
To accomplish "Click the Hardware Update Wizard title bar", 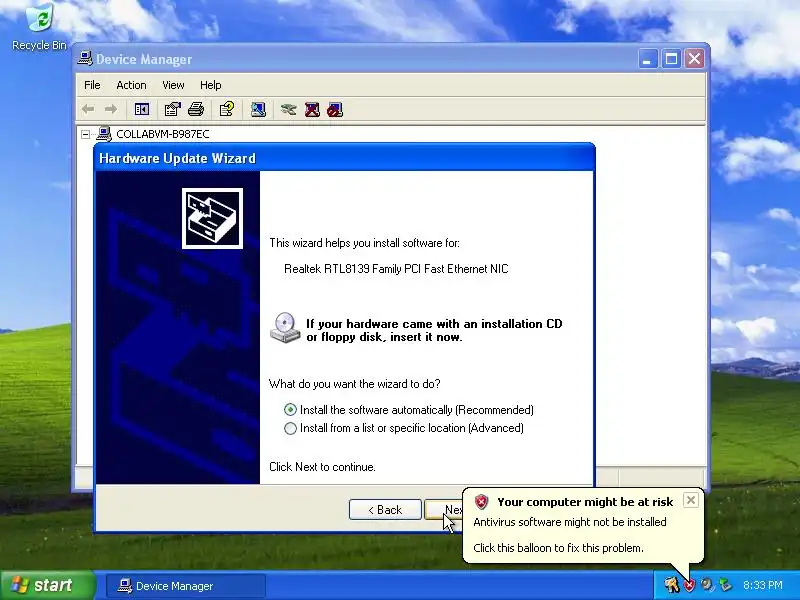I will [344, 158].
